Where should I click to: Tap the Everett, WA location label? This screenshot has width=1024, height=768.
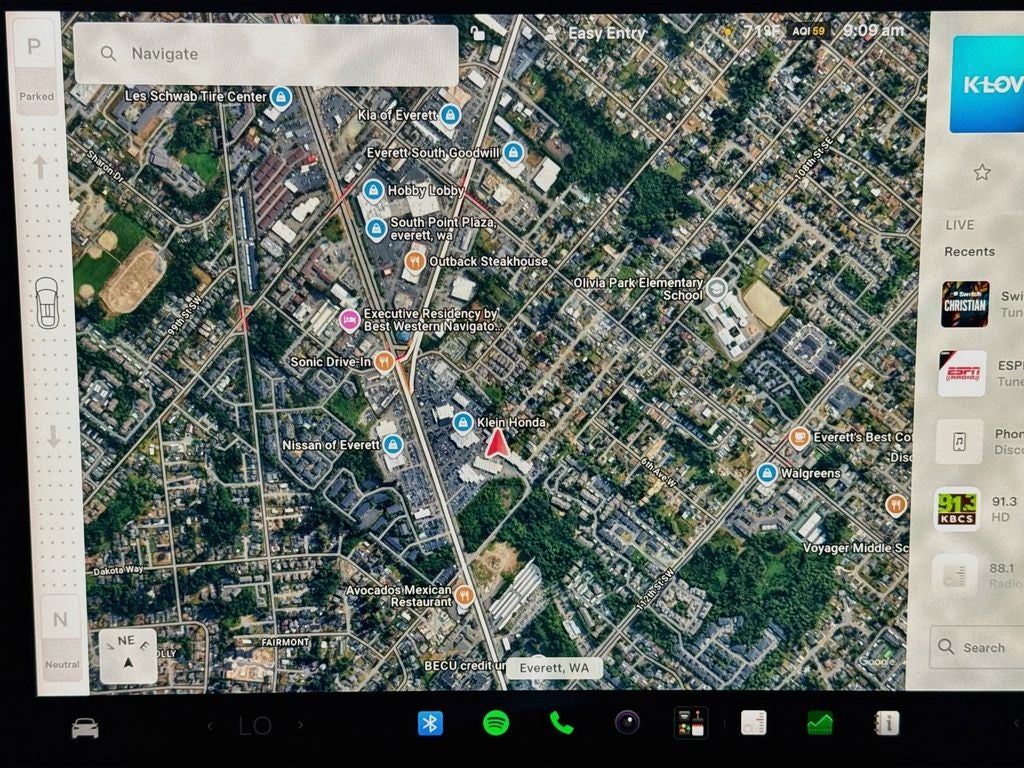(x=554, y=667)
